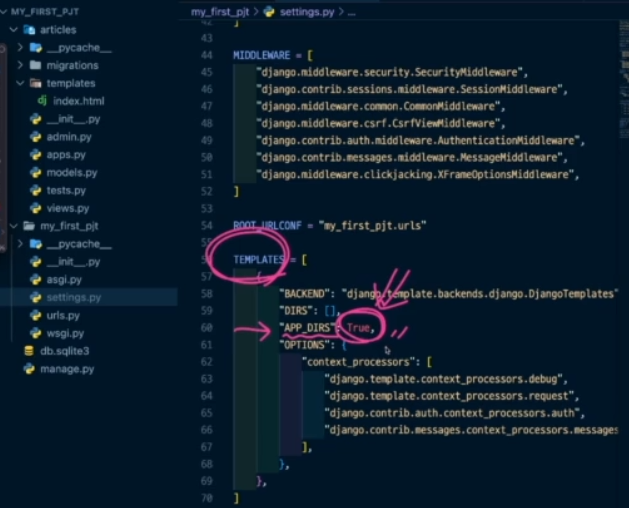Click the minimap on the editor's right
629x508 pixels.
[624, 80]
